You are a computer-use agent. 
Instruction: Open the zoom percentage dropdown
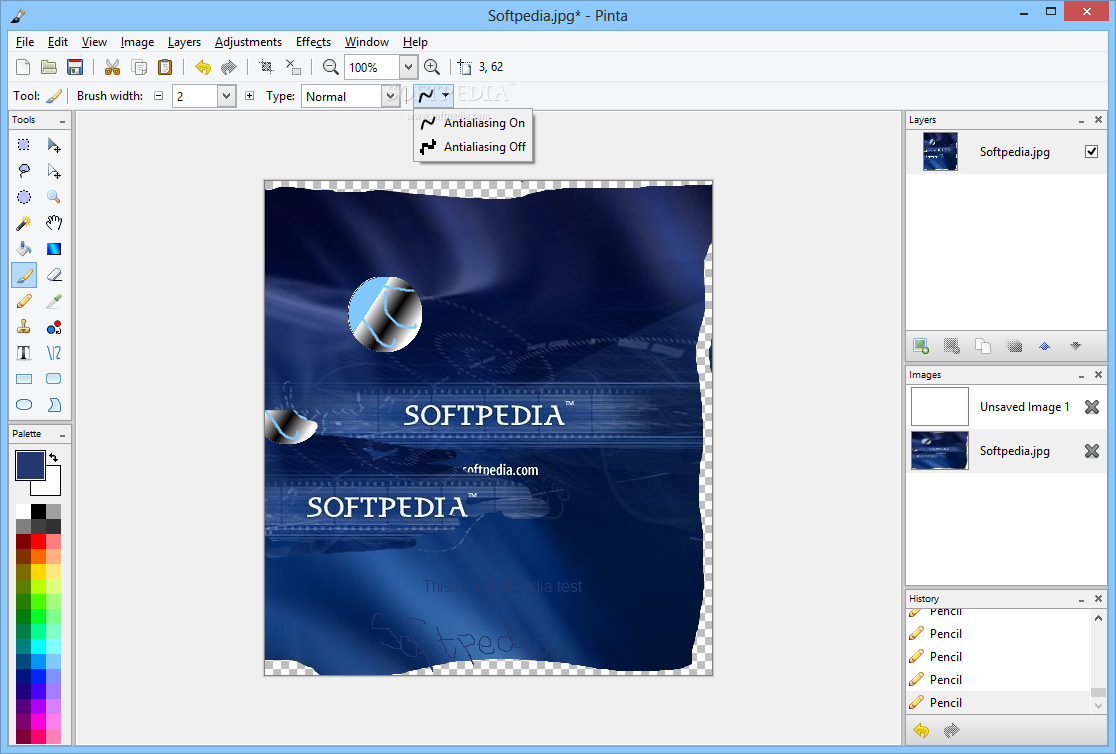(x=408, y=67)
